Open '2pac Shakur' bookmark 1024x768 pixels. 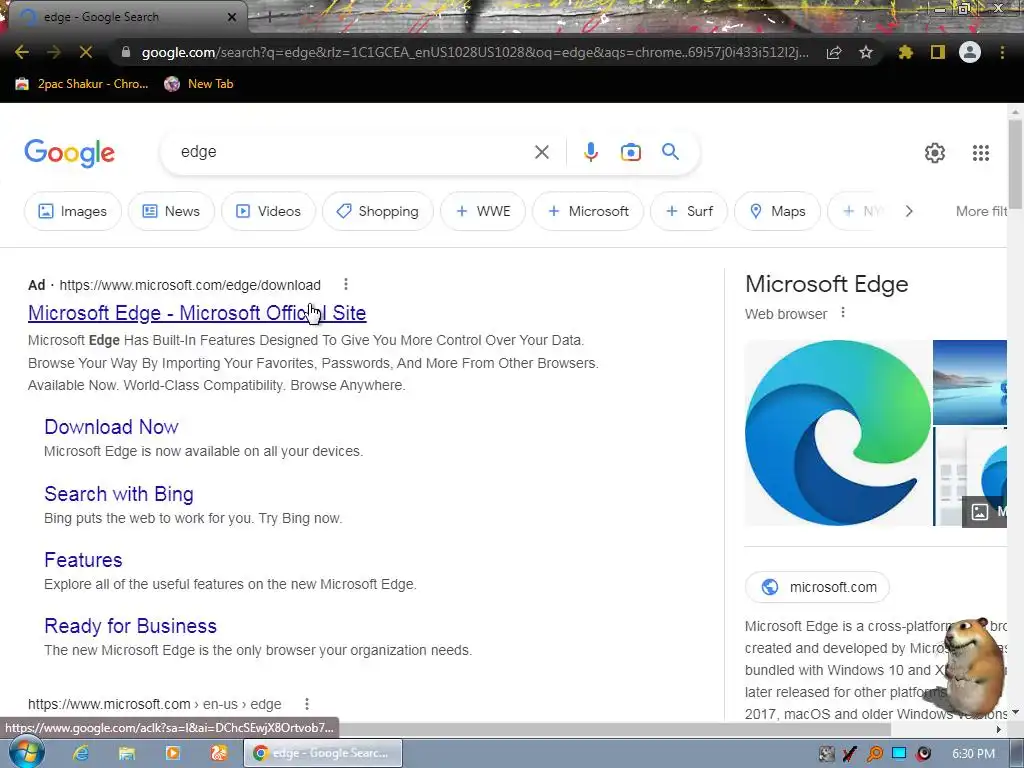[x=82, y=84]
